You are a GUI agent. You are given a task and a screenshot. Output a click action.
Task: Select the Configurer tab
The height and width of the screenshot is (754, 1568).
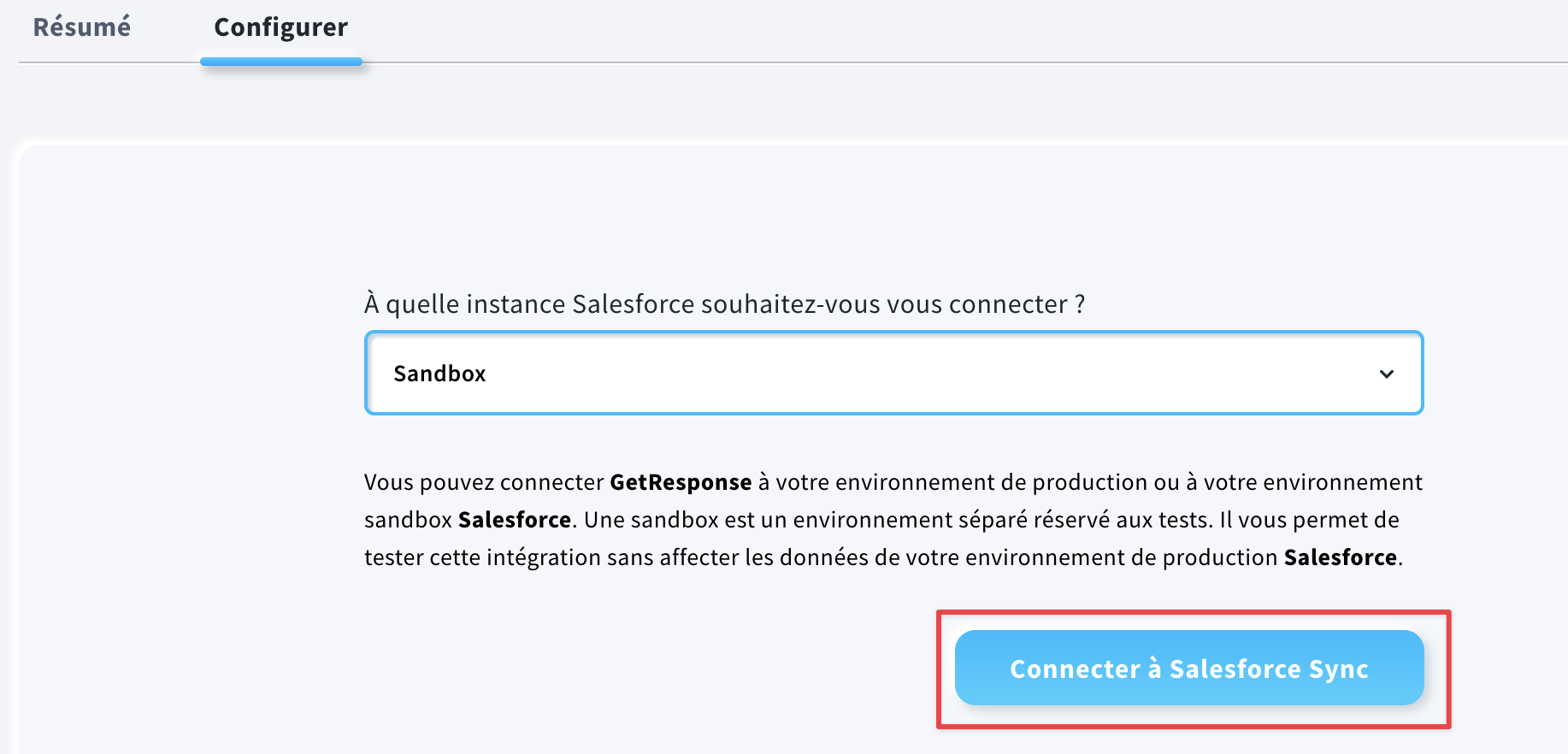280,27
